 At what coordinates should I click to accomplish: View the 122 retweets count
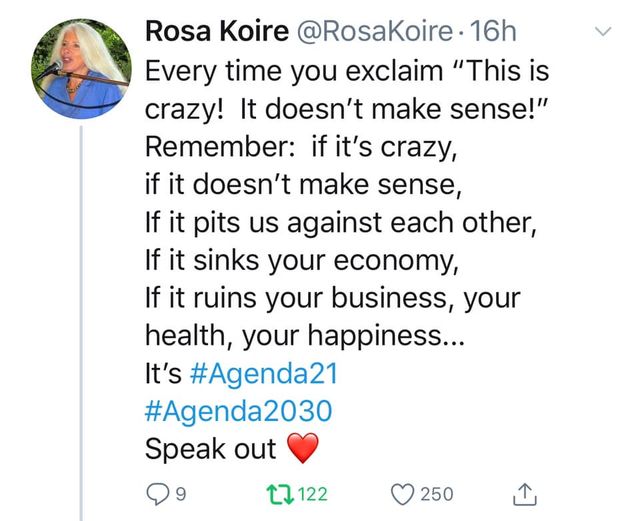point(312,493)
